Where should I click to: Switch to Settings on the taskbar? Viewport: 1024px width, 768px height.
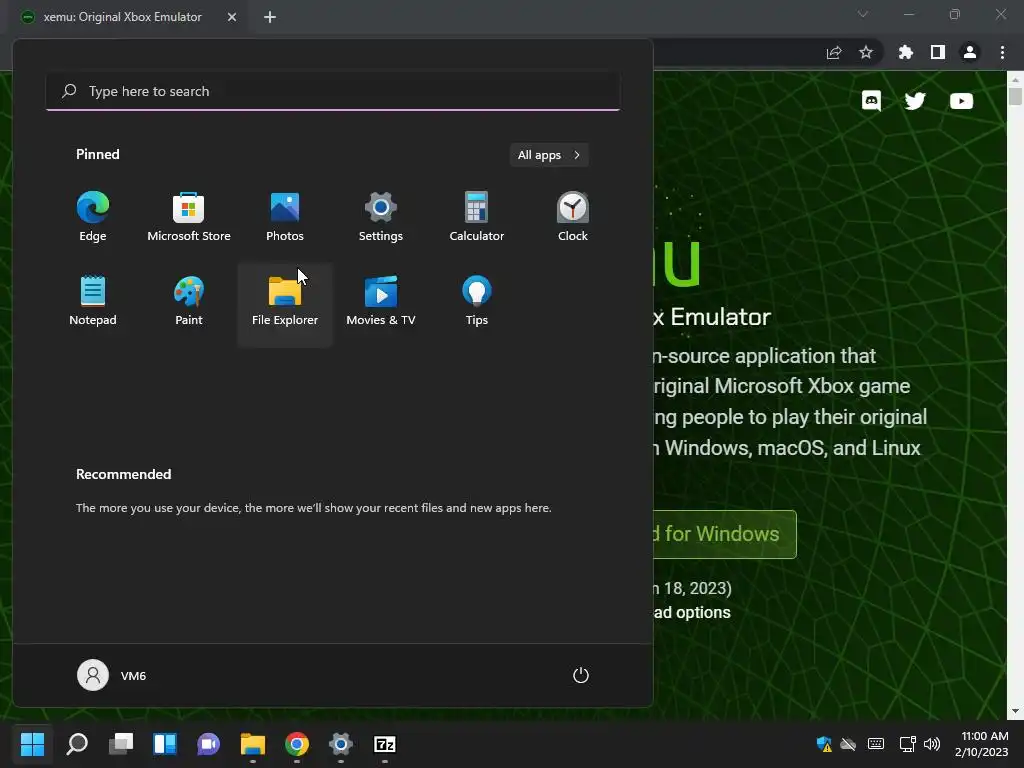340,744
